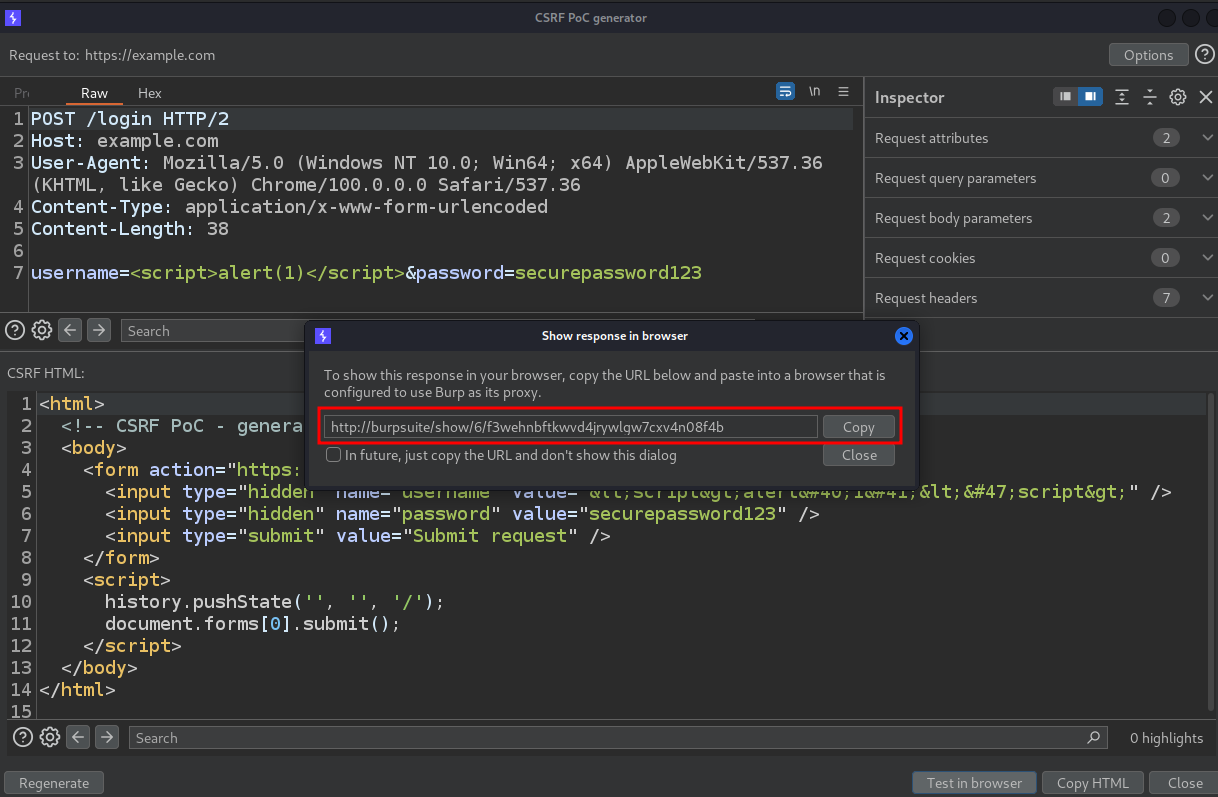Copy the burpsuite show URL
The height and width of the screenshot is (797, 1218).
tap(859, 427)
